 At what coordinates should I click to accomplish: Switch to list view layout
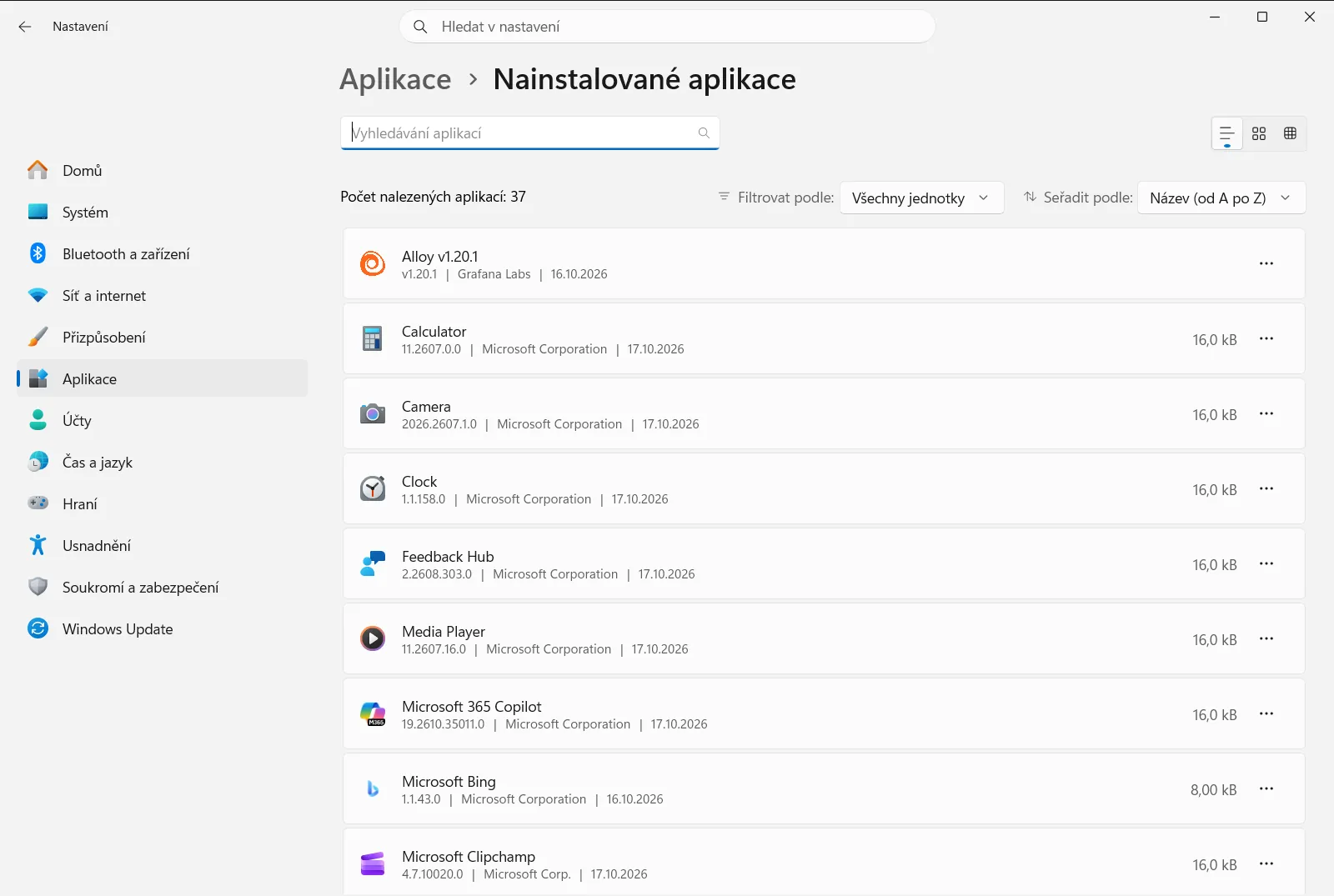[1227, 133]
